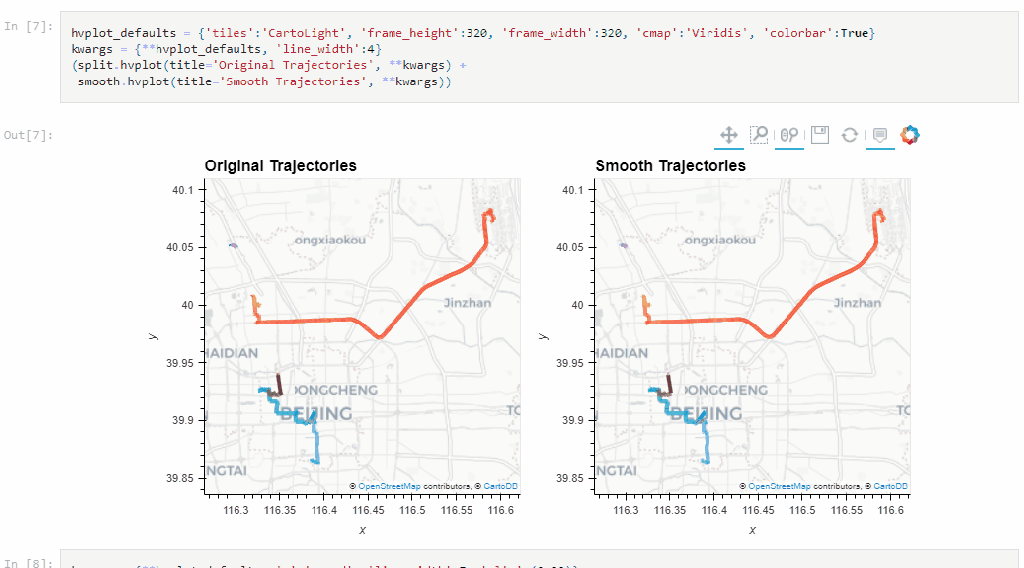Toggle the Wheel Zoom tool
This screenshot has width=1024, height=568.
pos(789,135)
